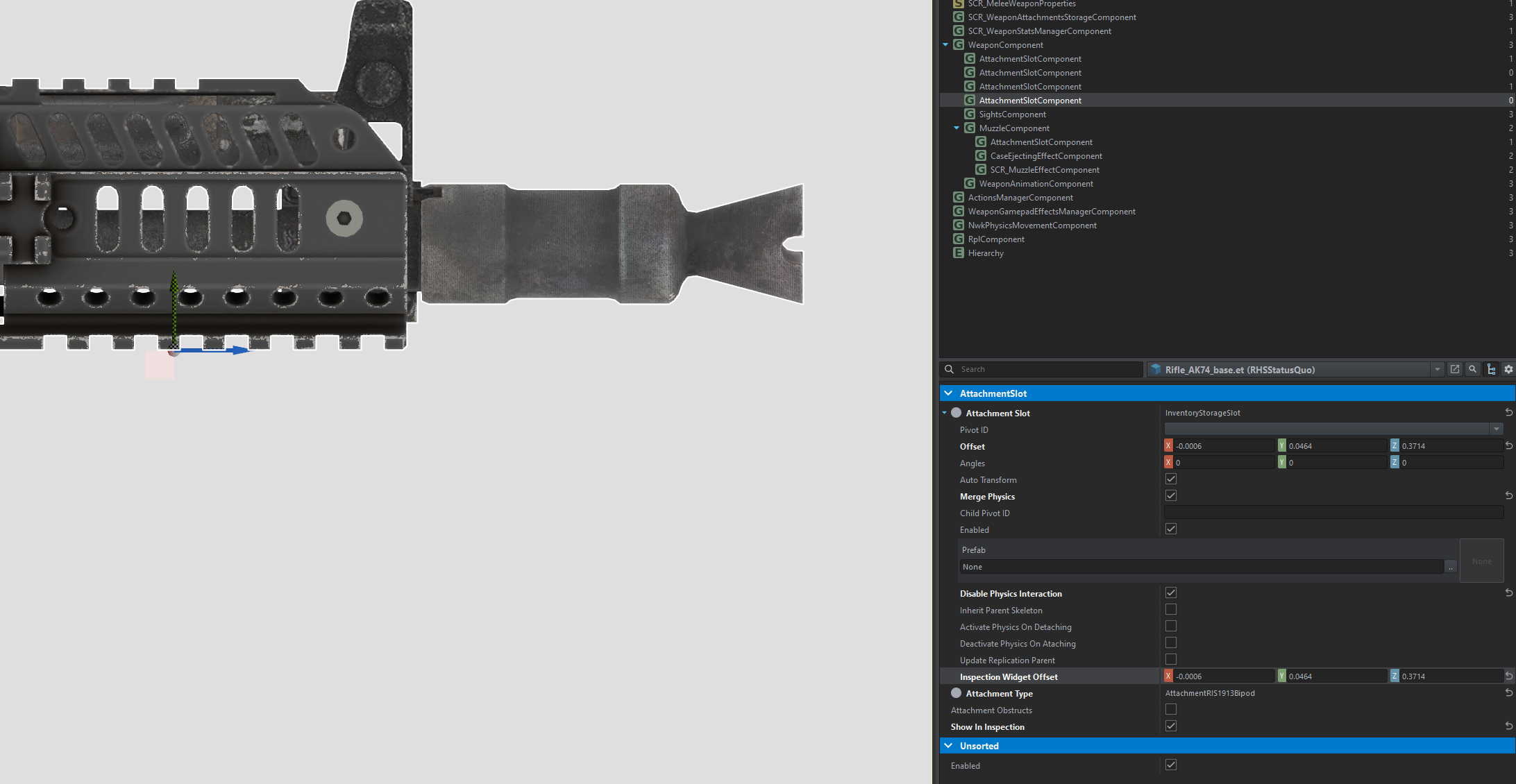Open the properties settings gear

1508,370
